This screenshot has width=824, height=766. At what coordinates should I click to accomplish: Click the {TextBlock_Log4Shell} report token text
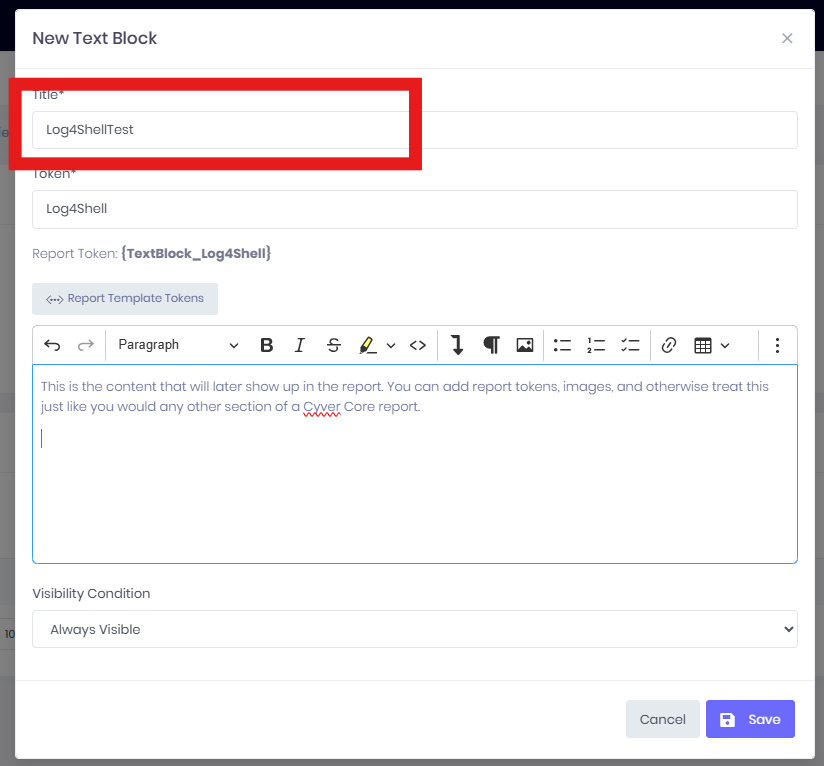[x=196, y=253]
